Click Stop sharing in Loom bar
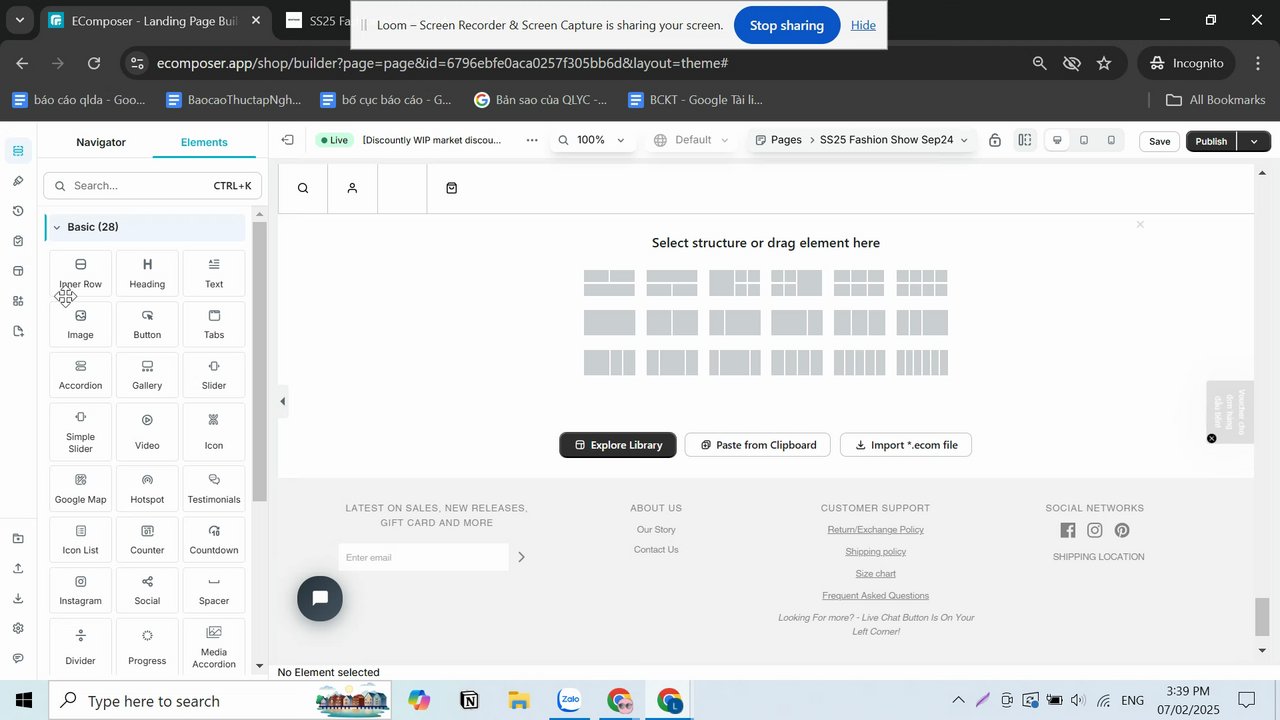Image resolution: width=1280 pixels, height=720 pixels. pyautogui.click(x=787, y=25)
